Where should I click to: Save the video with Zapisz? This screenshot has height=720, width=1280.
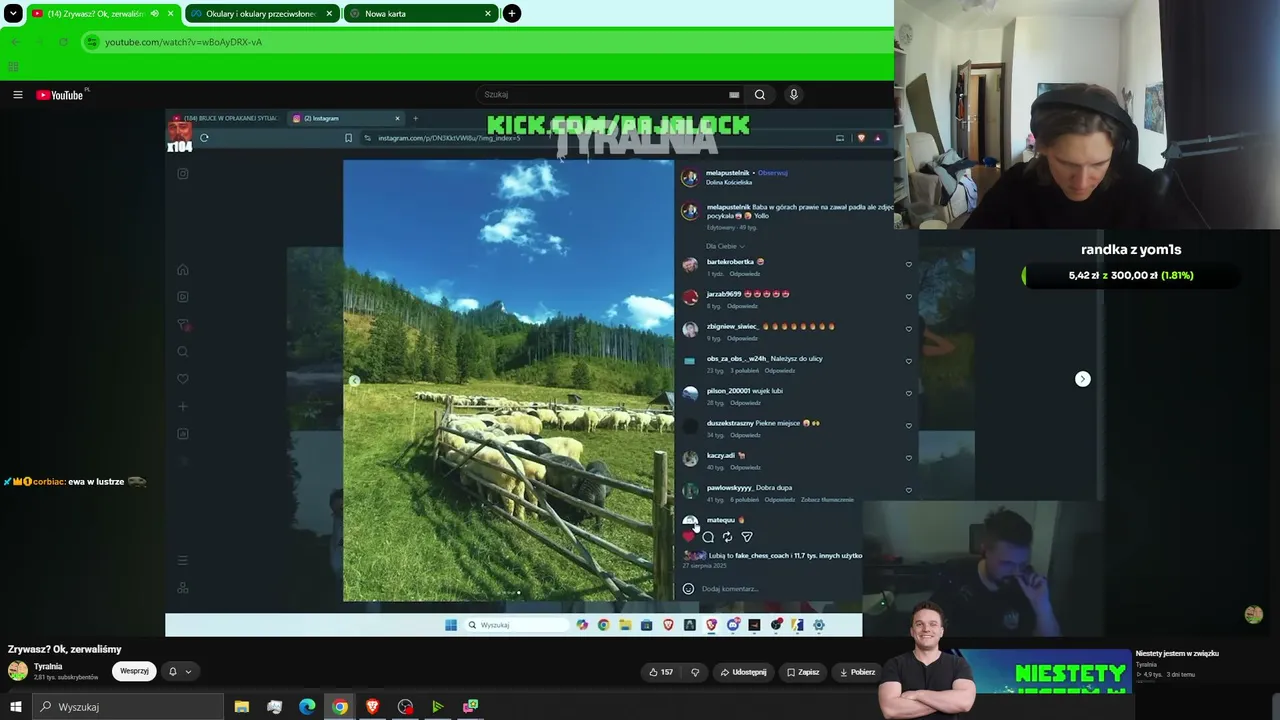(x=803, y=672)
